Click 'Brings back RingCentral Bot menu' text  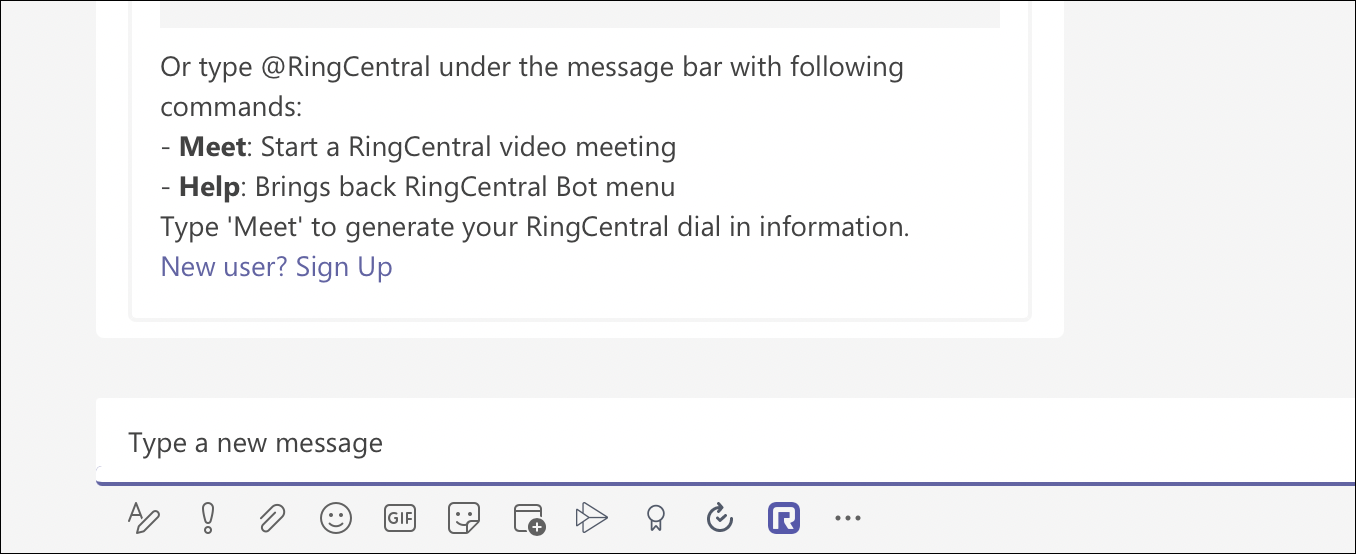coord(465,187)
